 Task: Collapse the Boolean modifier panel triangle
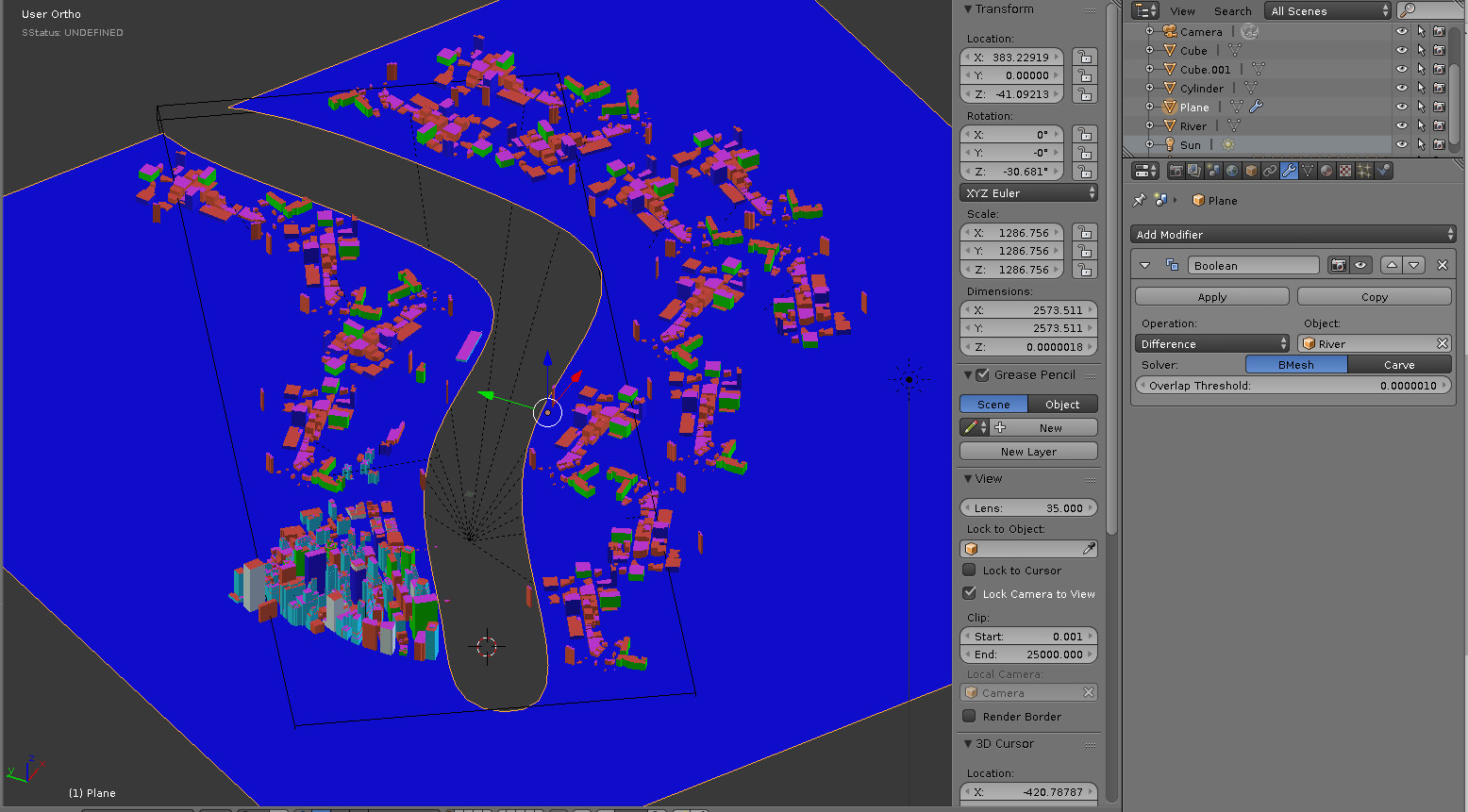click(1144, 266)
